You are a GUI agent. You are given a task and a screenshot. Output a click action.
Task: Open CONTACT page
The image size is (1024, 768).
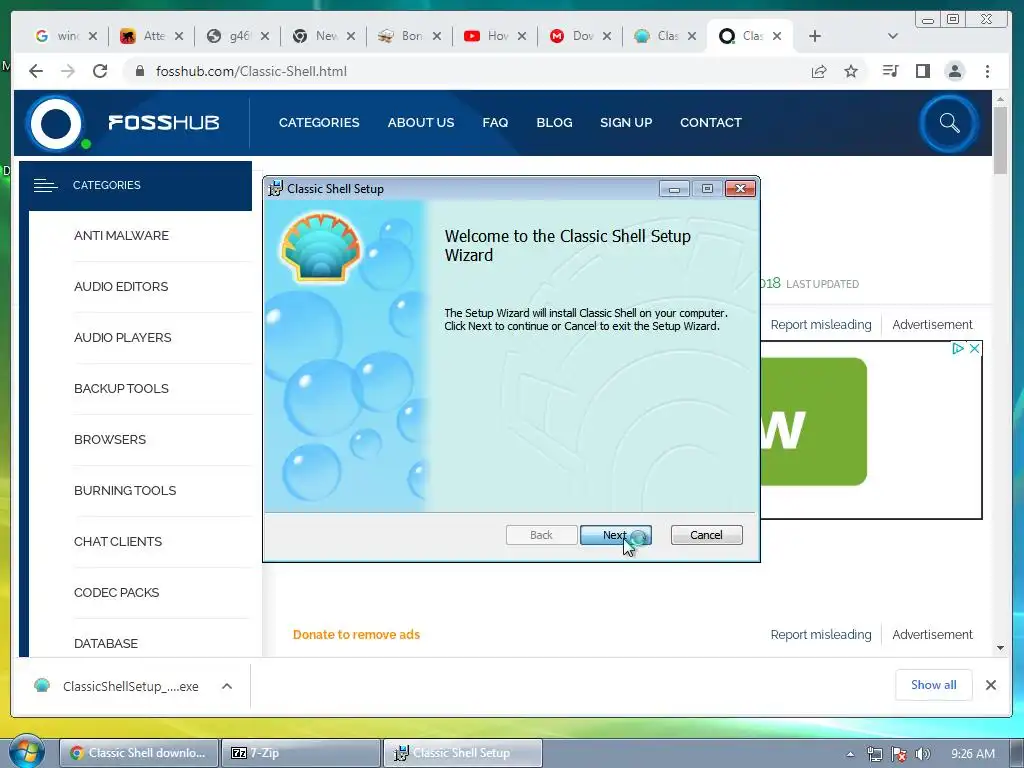(x=711, y=123)
